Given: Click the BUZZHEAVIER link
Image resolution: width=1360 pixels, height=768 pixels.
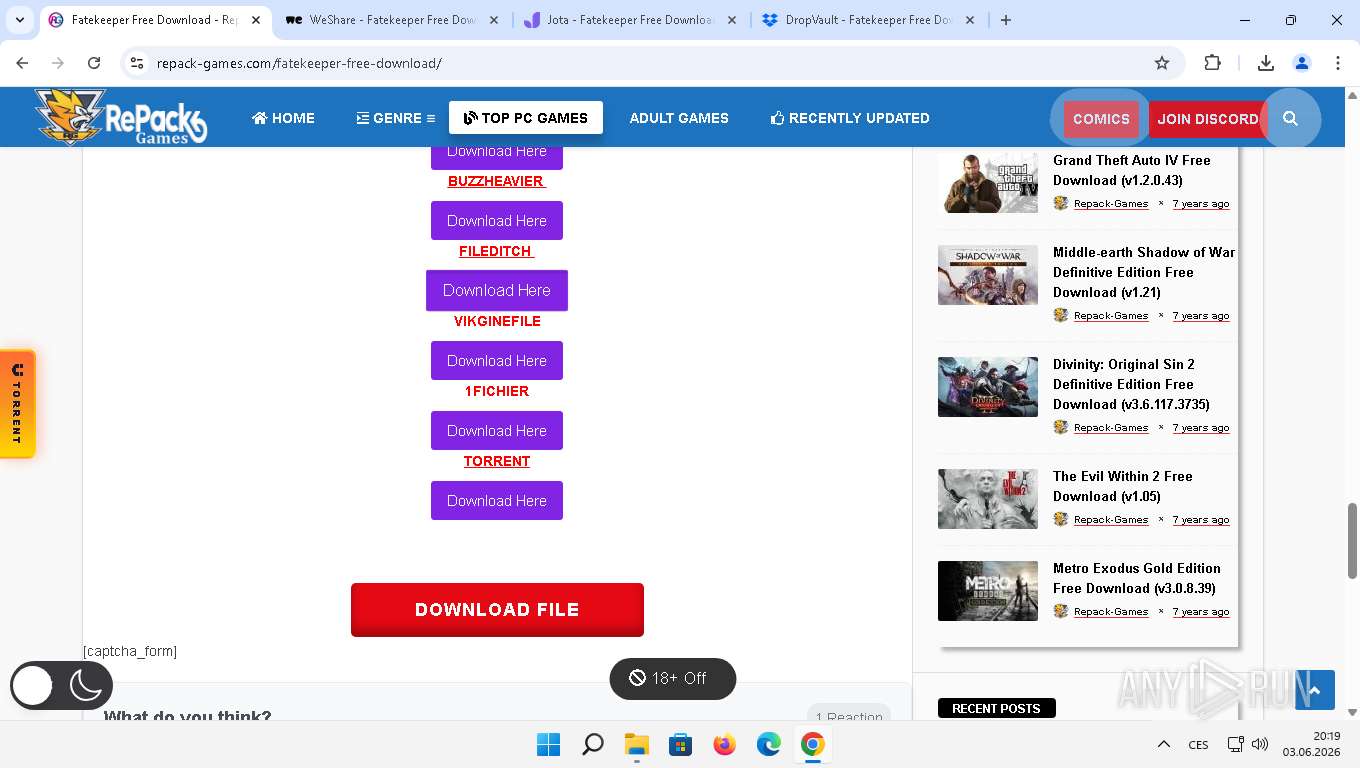Looking at the screenshot, I should tap(497, 181).
